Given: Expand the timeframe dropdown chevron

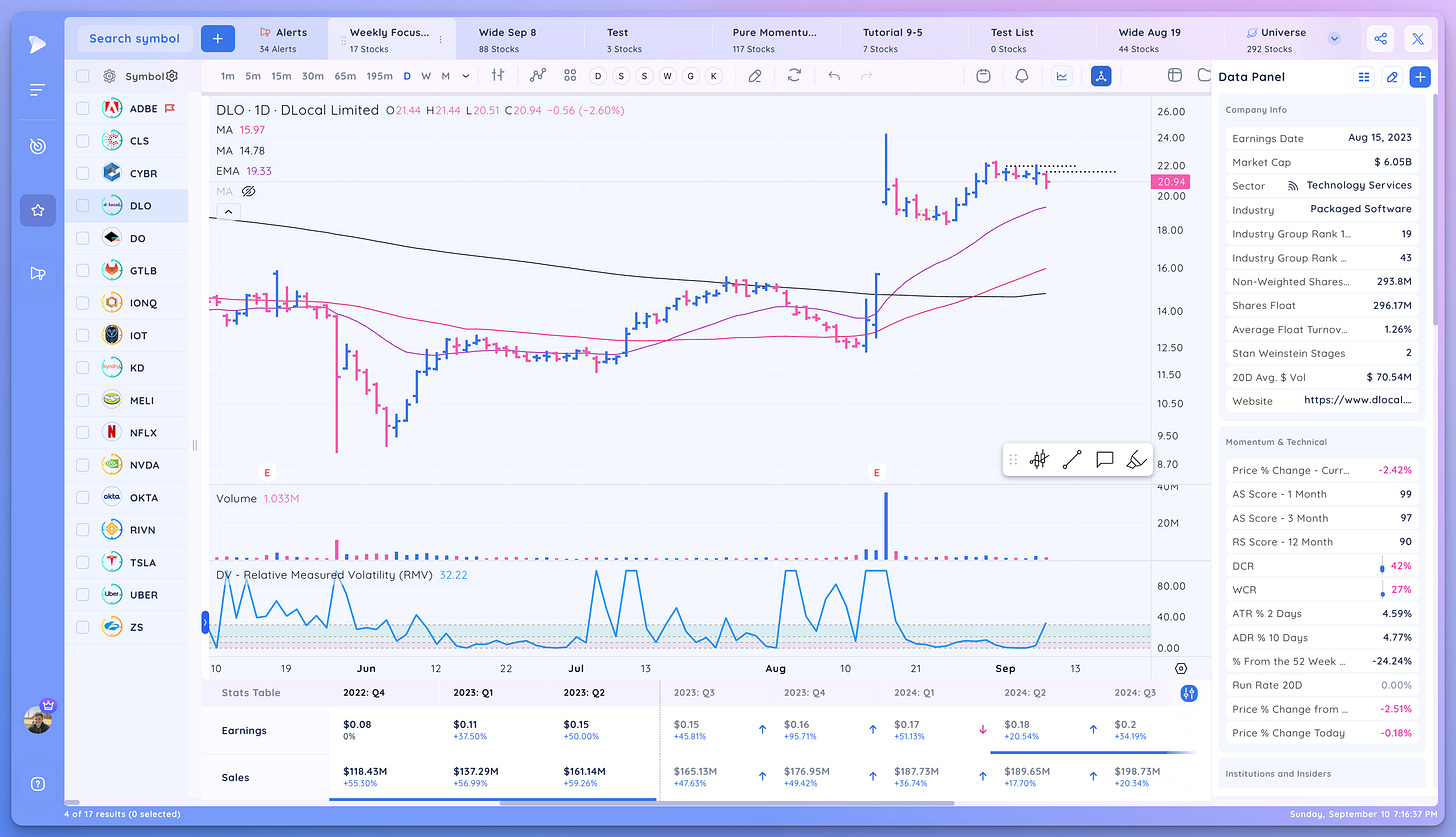Looking at the screenshot, I should 466,76.
